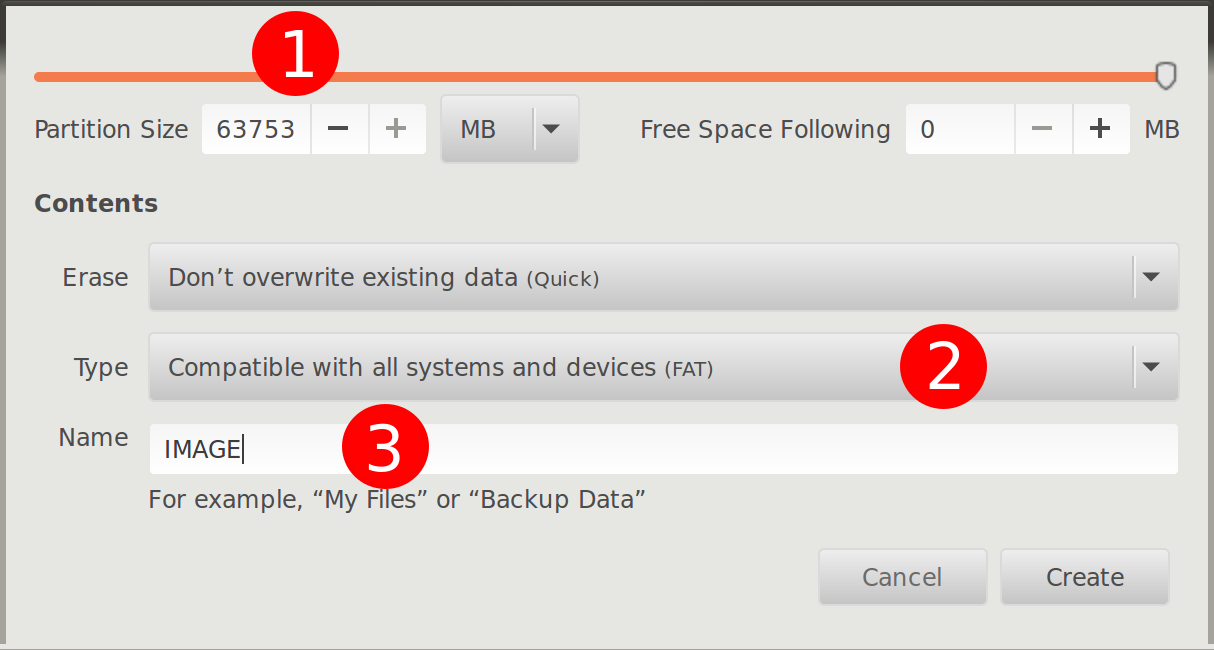Click the red circle marker numbered 2
Image resolution: width=1214 pixels, height=650 pixels.
(943, 367)
